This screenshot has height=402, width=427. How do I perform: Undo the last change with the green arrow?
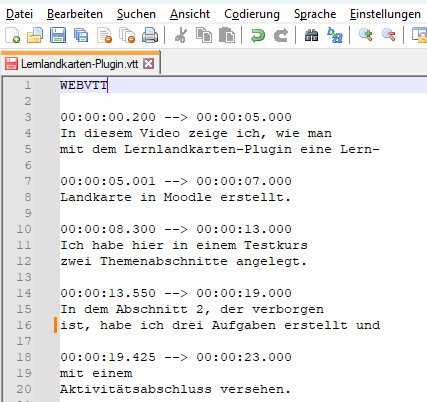(x=258, y=35)
